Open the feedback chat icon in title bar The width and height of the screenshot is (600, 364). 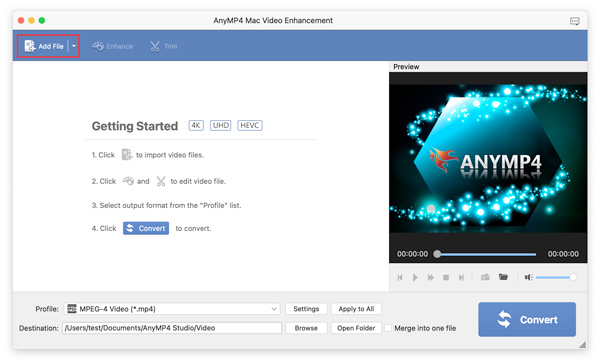pos(574,21)
